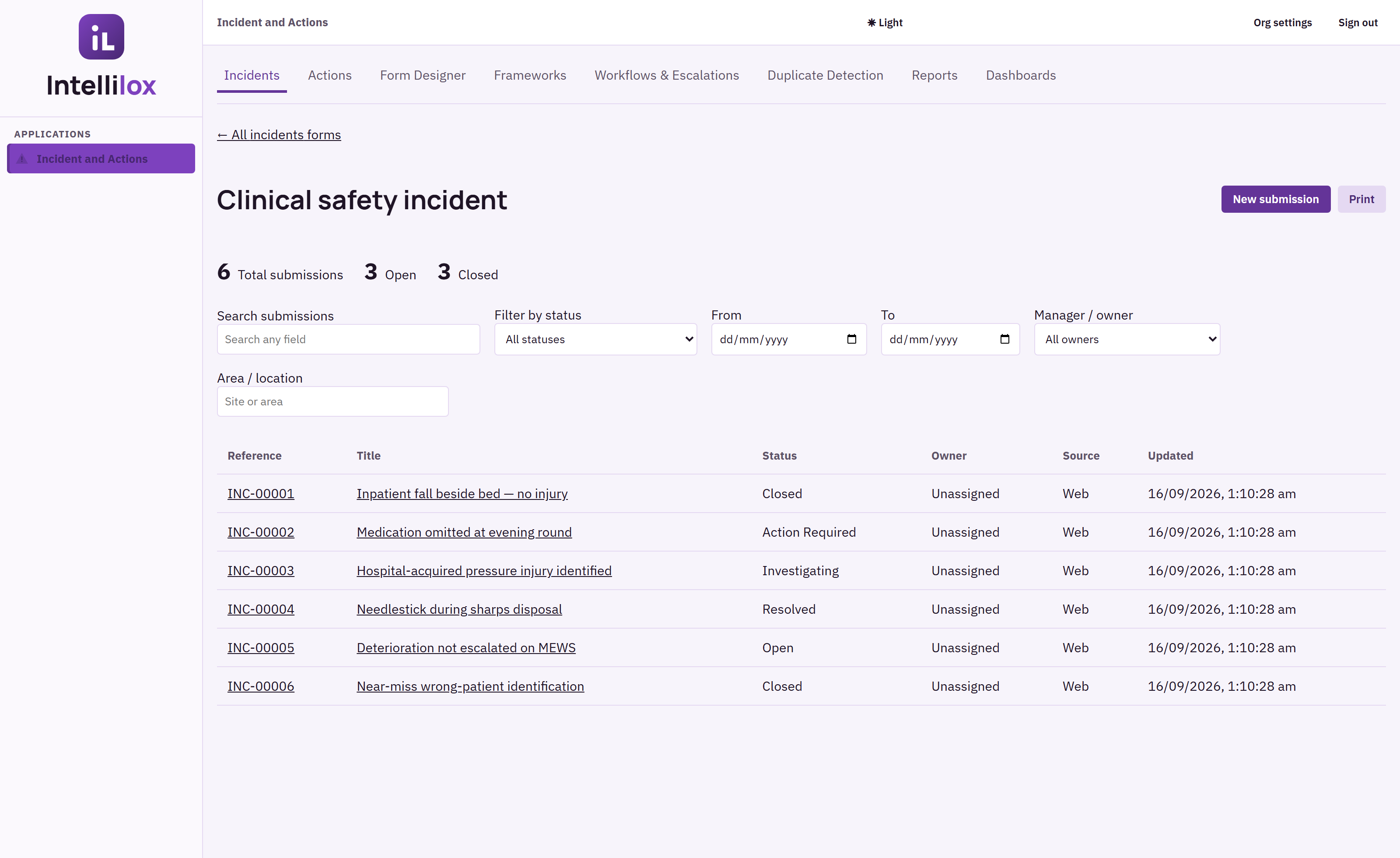Open Needlestick during sharps disposal
Image resolution: width=1400 pixels, height=858 pixels.
[459, 609]
